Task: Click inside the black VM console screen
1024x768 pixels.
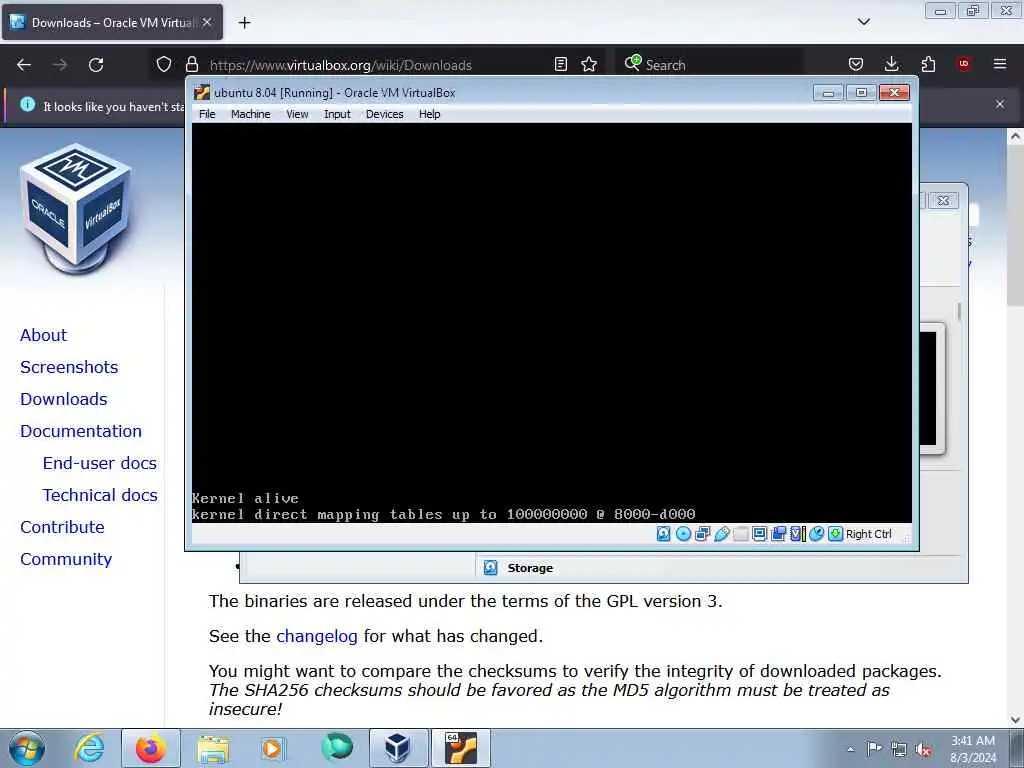Action: [x=552, y=323]
